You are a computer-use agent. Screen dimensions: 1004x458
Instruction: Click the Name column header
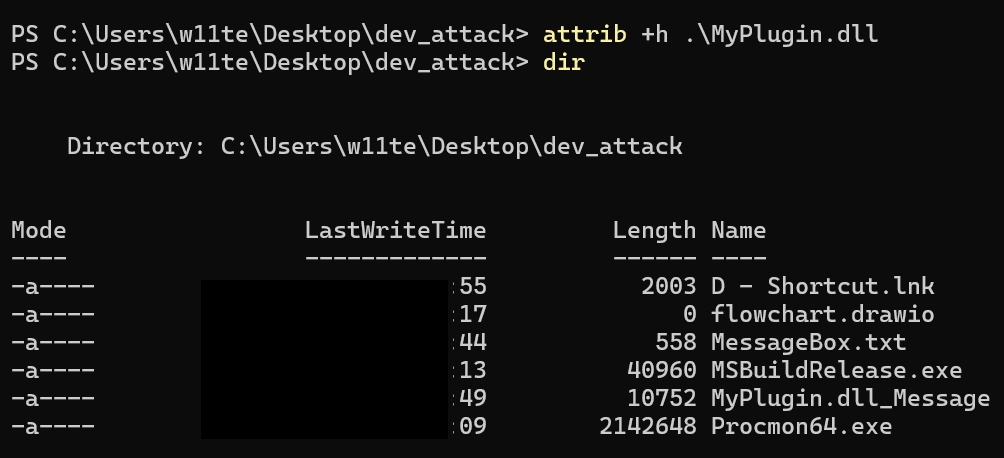coord(738,231)
